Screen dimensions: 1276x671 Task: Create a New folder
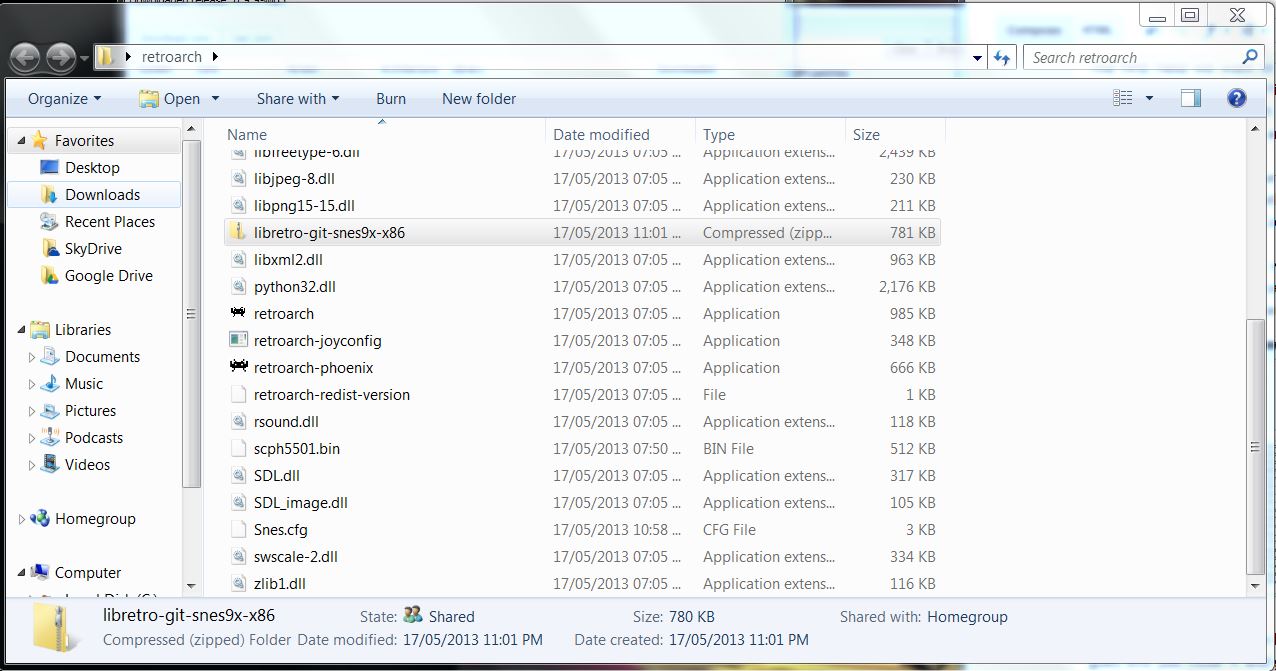(x=479, y=98)
